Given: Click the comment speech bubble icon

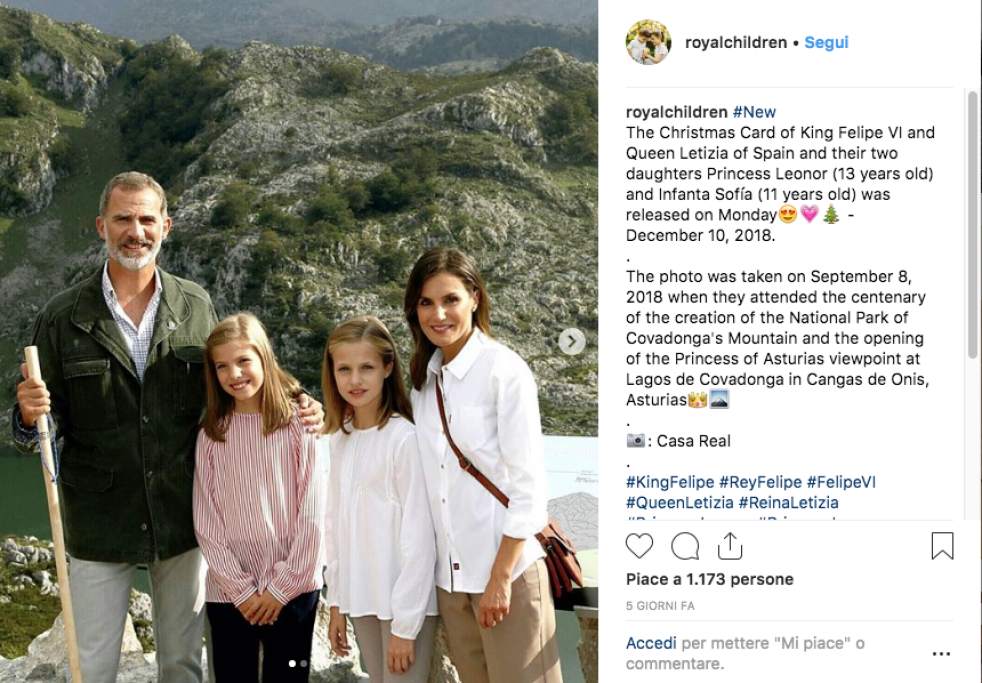Looking at the screenshot, I should point(685,546).
